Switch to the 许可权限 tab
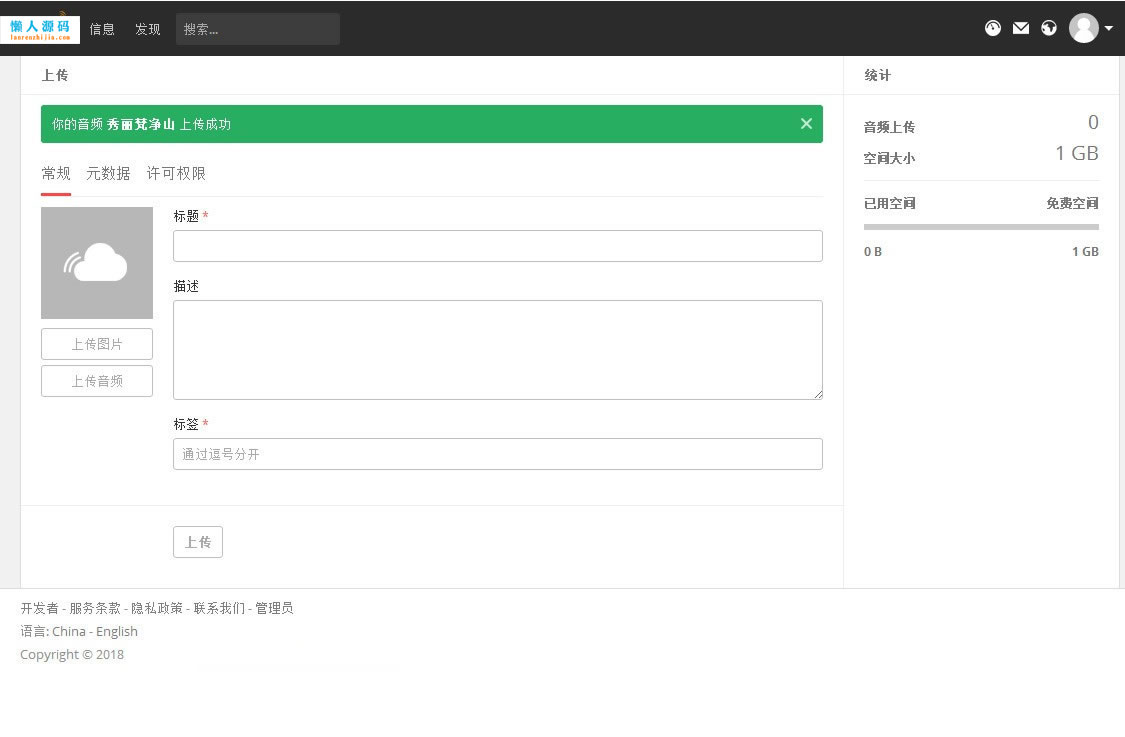 (177, 173)
